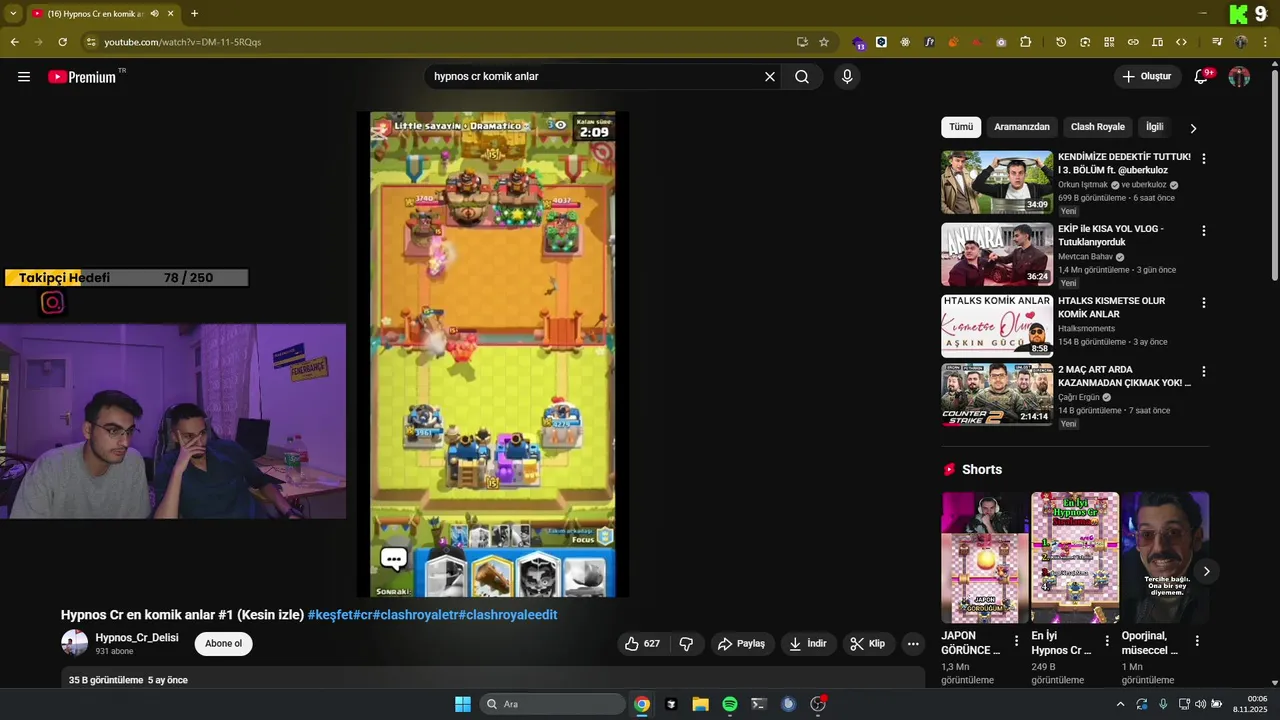Image resolution: width=1280 pixels, height=720 pixels.
Task: Click the browser address bar URL
Action: point(183,42)
